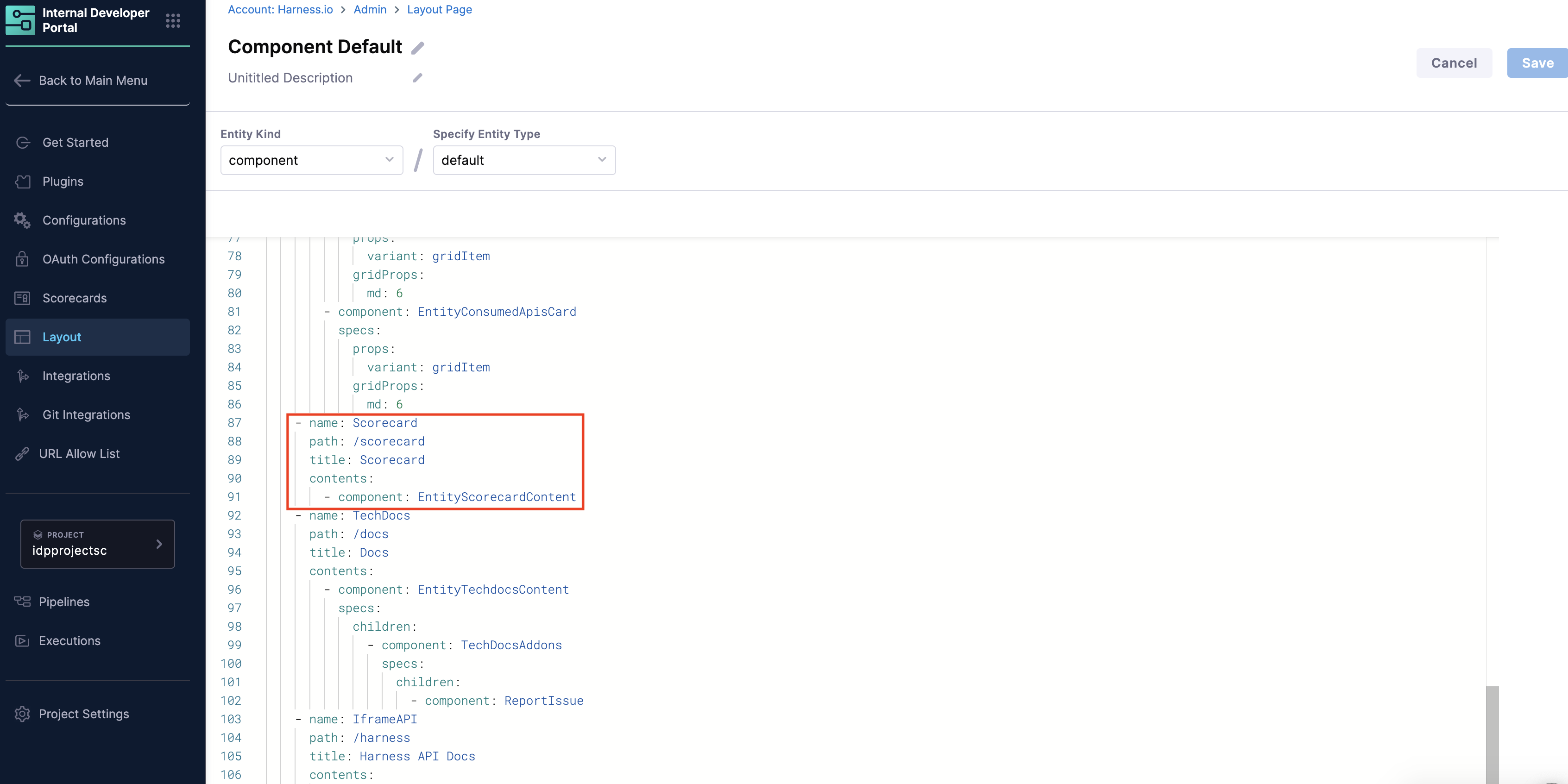
Task: Click the edit pencil next to Unititled Description
Action: click(x=417, y=78)
